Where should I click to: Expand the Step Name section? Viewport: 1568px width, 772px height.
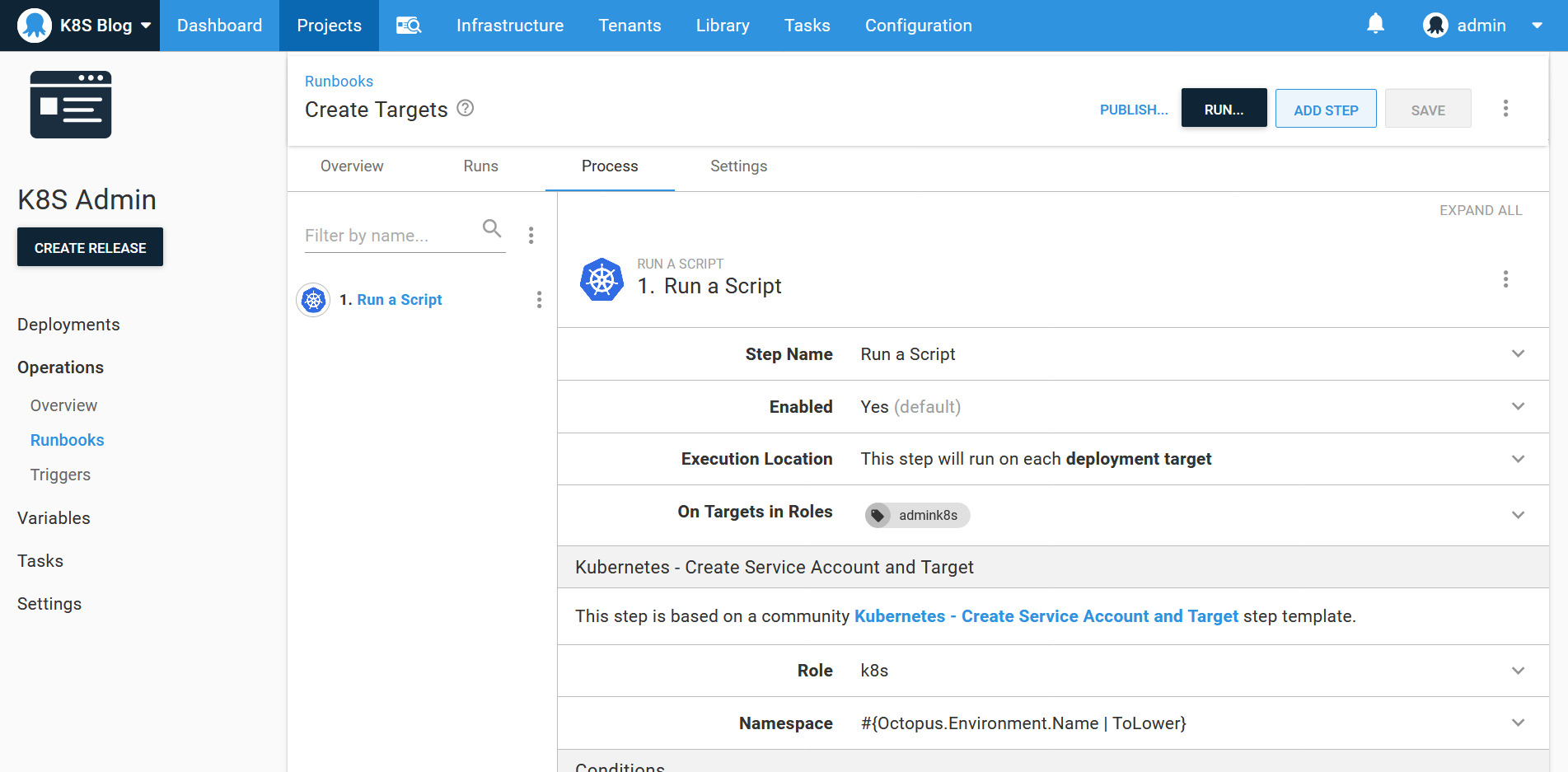click(x=1518, y=354)
